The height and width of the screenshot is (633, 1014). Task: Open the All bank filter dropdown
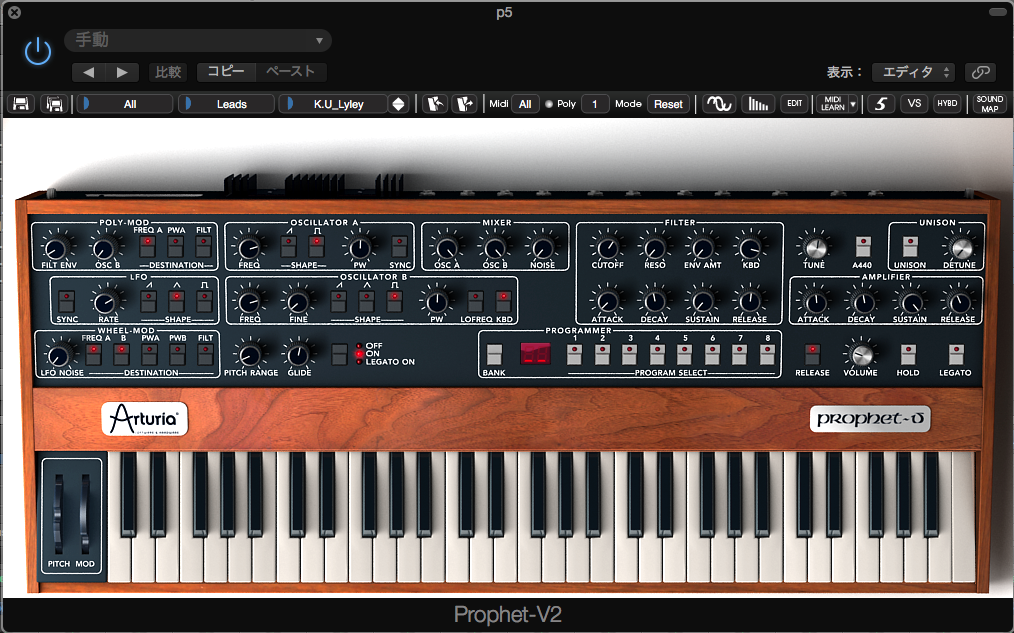(125, 104)
